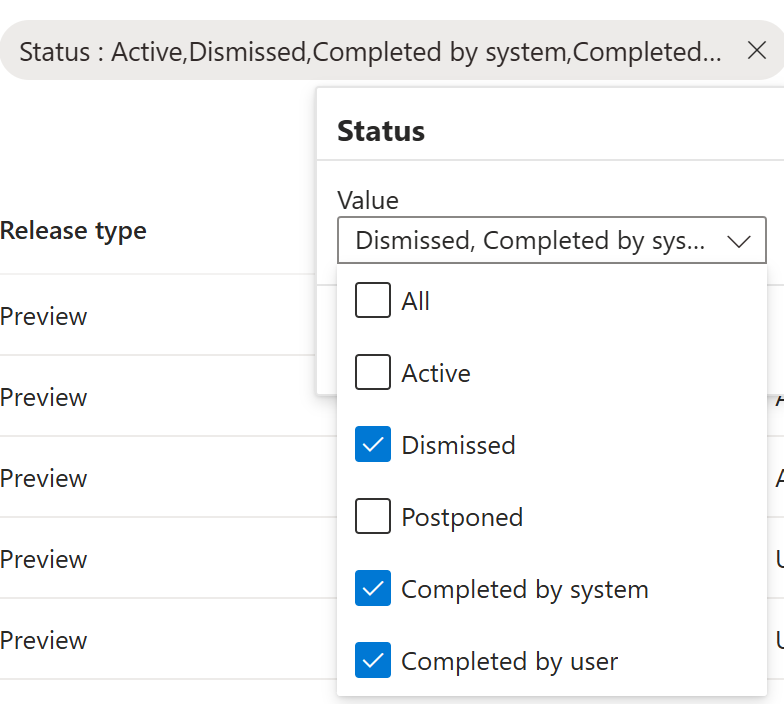Click the Status panel heading
784x704 pixels.
coord(381,131)
